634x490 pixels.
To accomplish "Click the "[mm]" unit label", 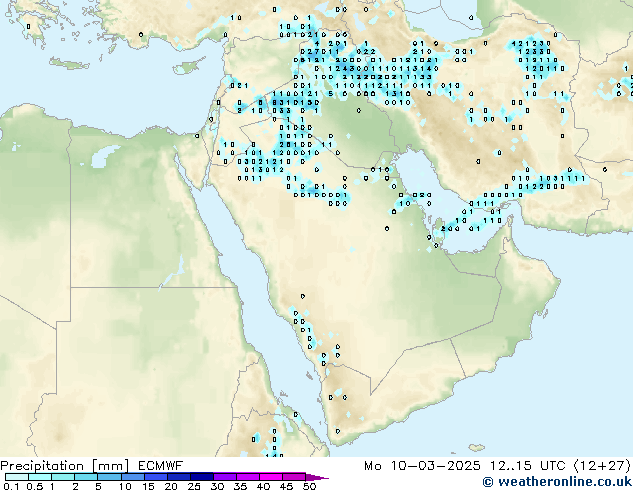I will tap(110, 466).
